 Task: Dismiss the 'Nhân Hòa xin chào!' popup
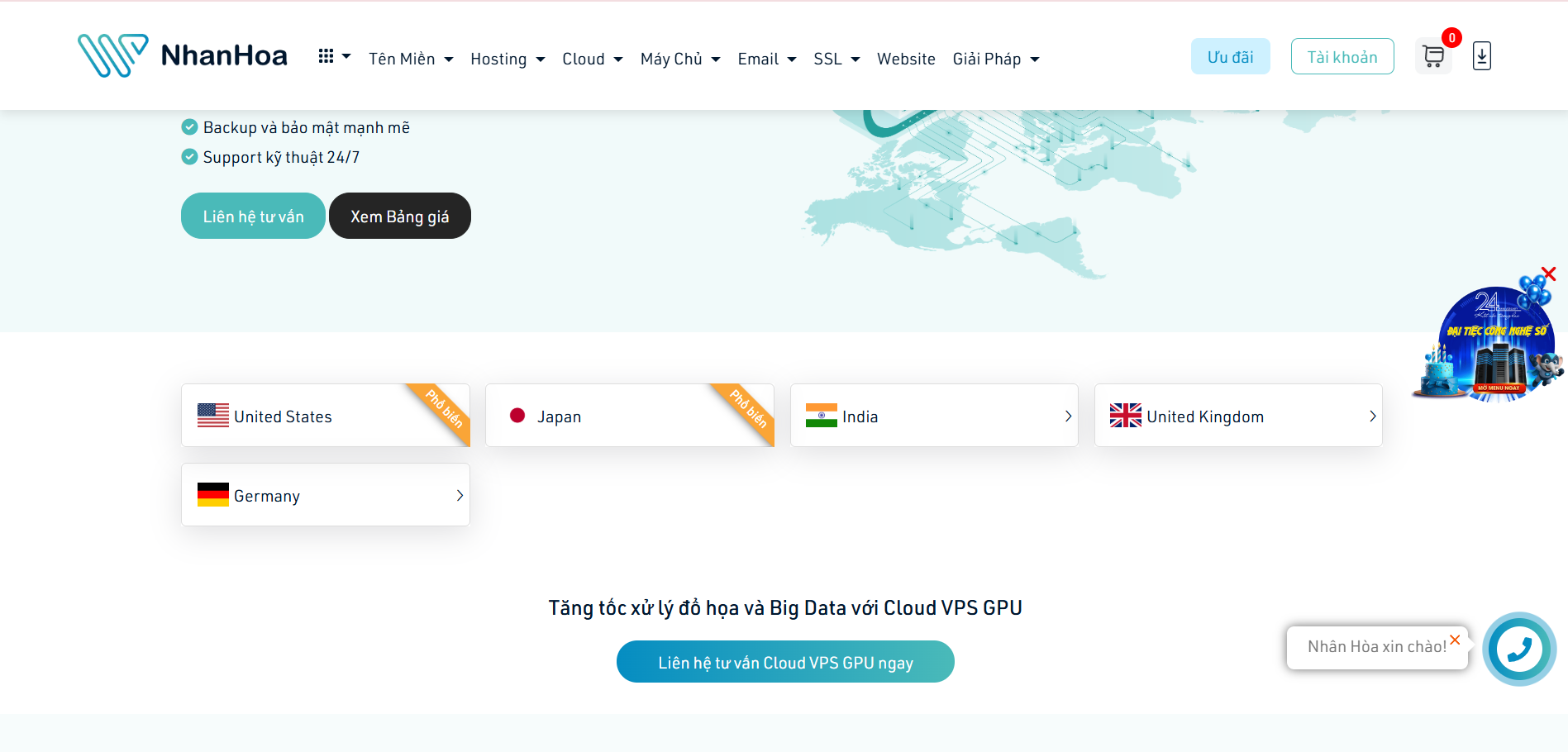[x=1455, y=640]
